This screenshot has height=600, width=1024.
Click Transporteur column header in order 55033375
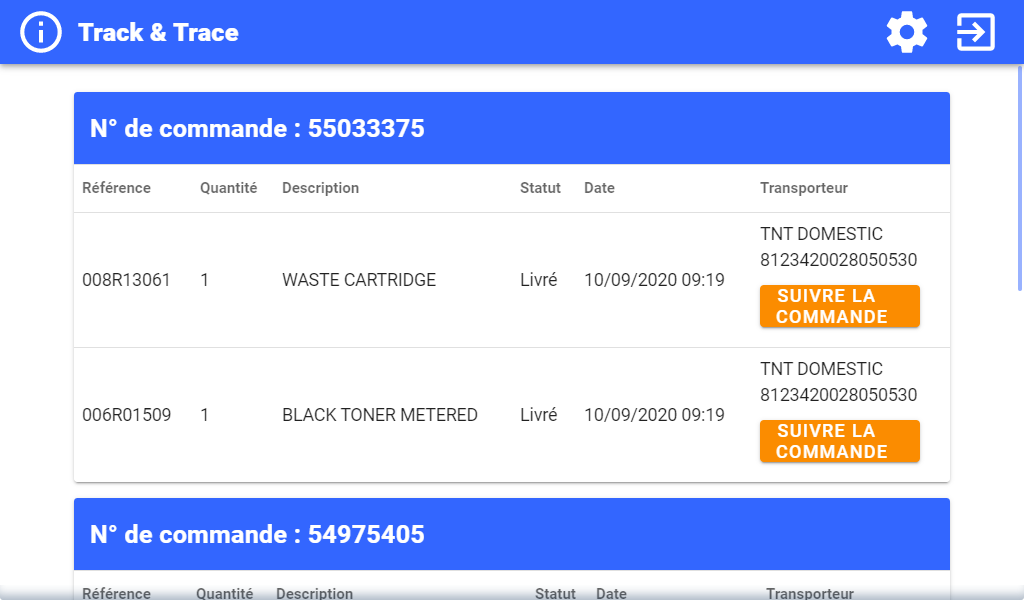pyautogui.click(x=804, y=188)
